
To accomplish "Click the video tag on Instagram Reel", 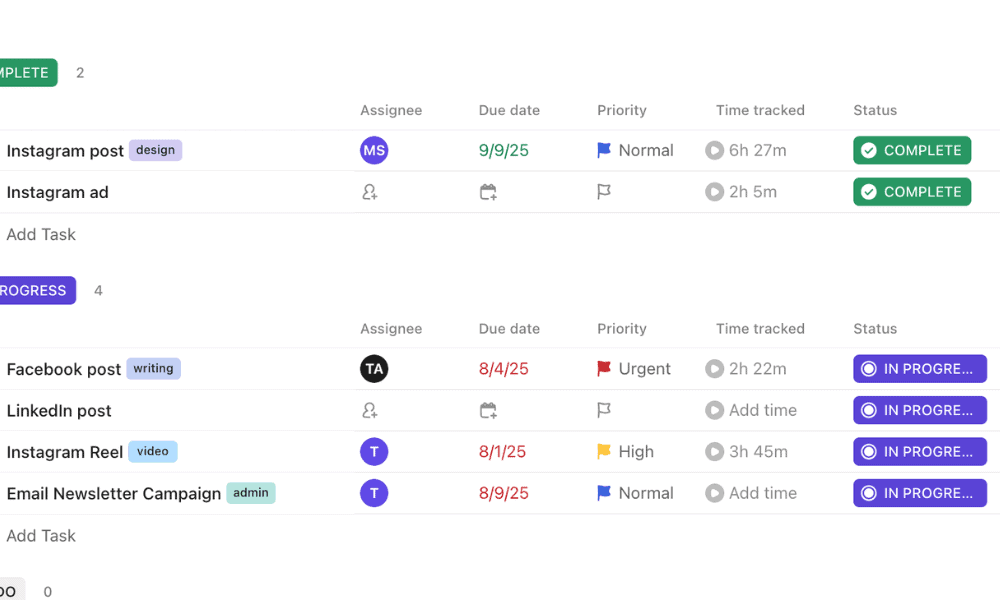I will [x=152, y=451].
